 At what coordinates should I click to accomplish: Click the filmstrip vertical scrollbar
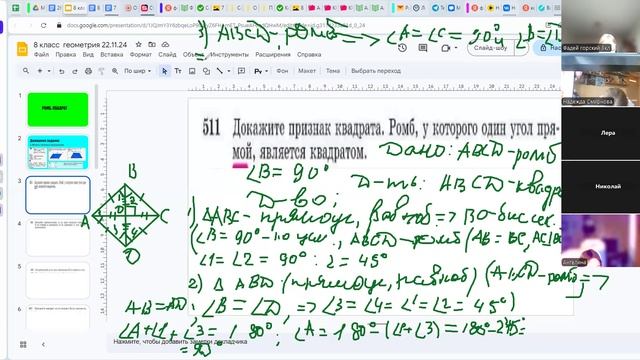[x=97, y=127]
